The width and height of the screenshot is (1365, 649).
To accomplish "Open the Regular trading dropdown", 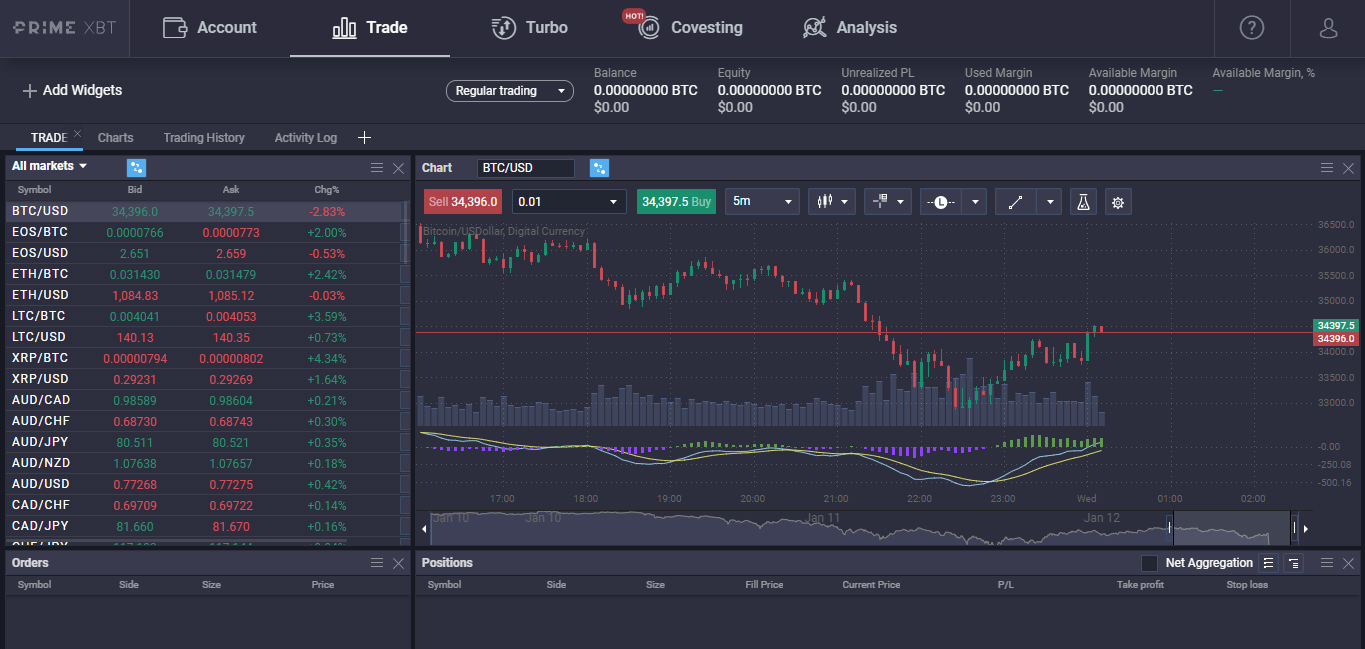I will pyautogui.click(x=509, y=91).
